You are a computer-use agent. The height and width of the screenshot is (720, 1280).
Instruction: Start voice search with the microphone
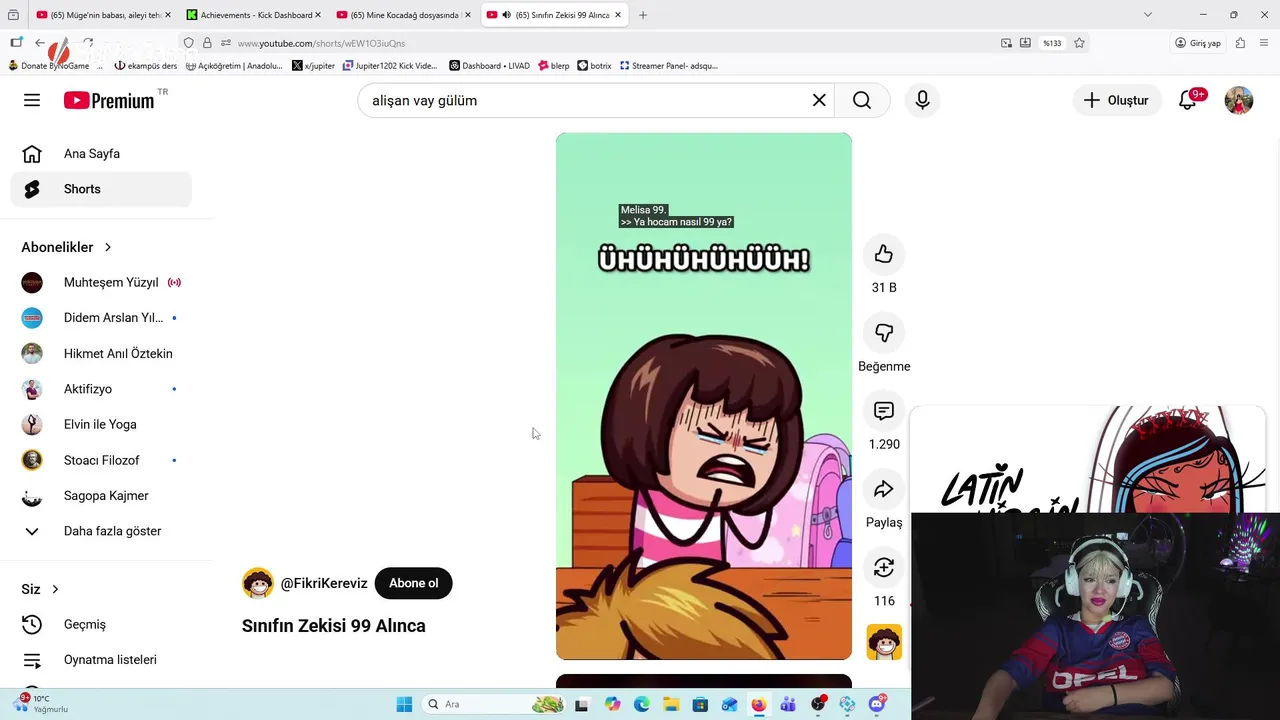pos(922,100)
